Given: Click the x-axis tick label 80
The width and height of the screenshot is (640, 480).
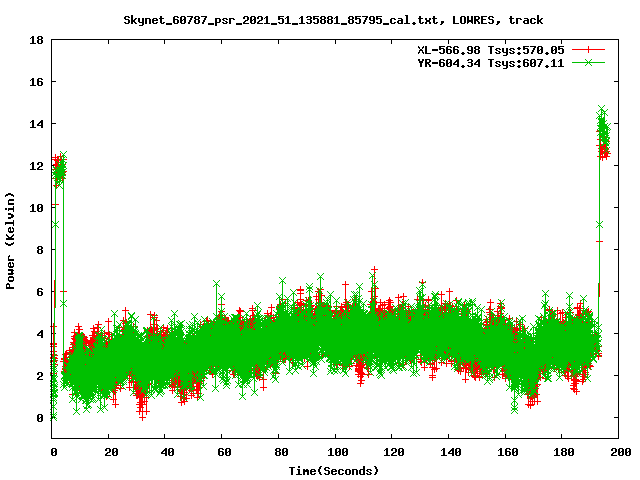Looking at the screenshot, I should [281, 452].
